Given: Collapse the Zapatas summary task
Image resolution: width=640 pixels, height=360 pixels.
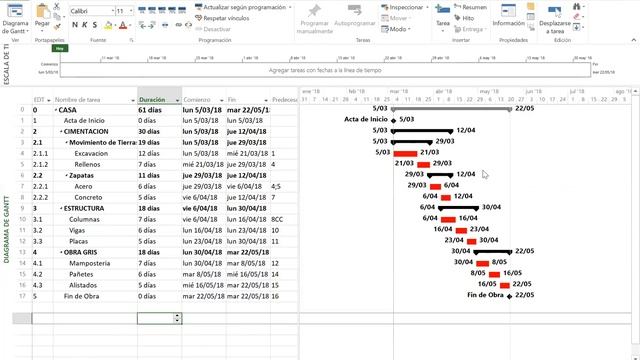Looking at the screenshot, I should coord(67,176).
